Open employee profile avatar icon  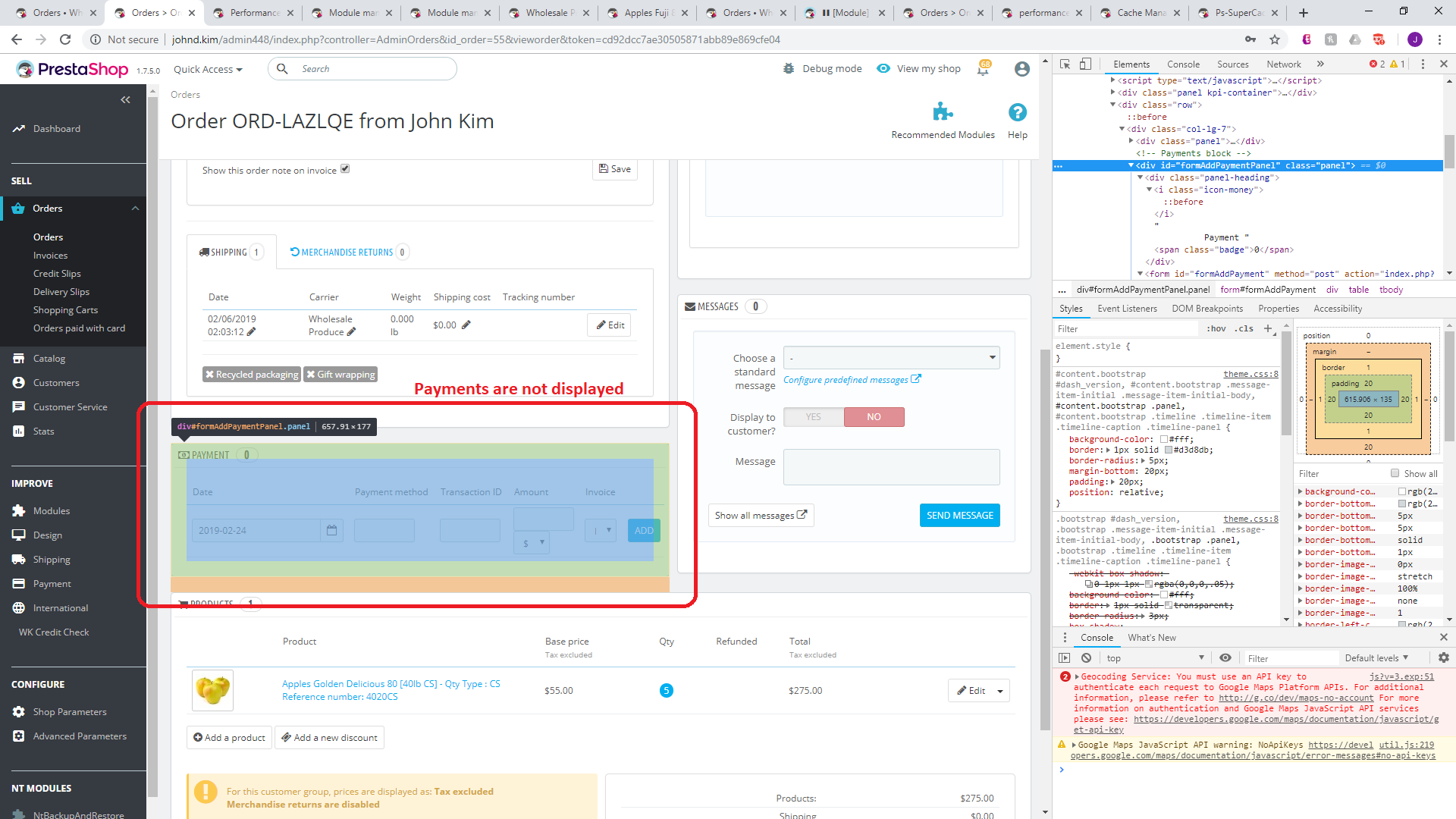pyautogui.click(x=1021, y=69)
